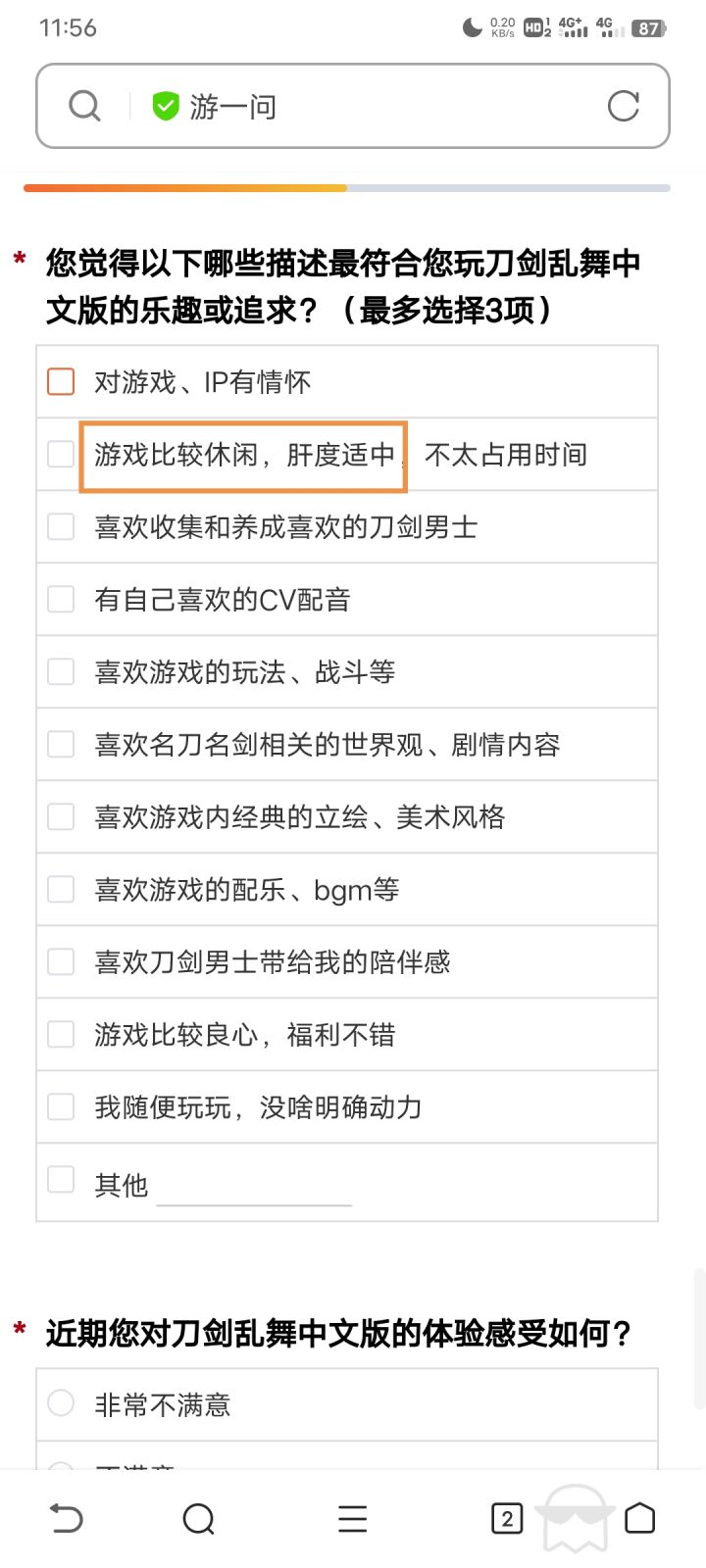Check "对游戏、IP有情怀" option

click(61, 381)
